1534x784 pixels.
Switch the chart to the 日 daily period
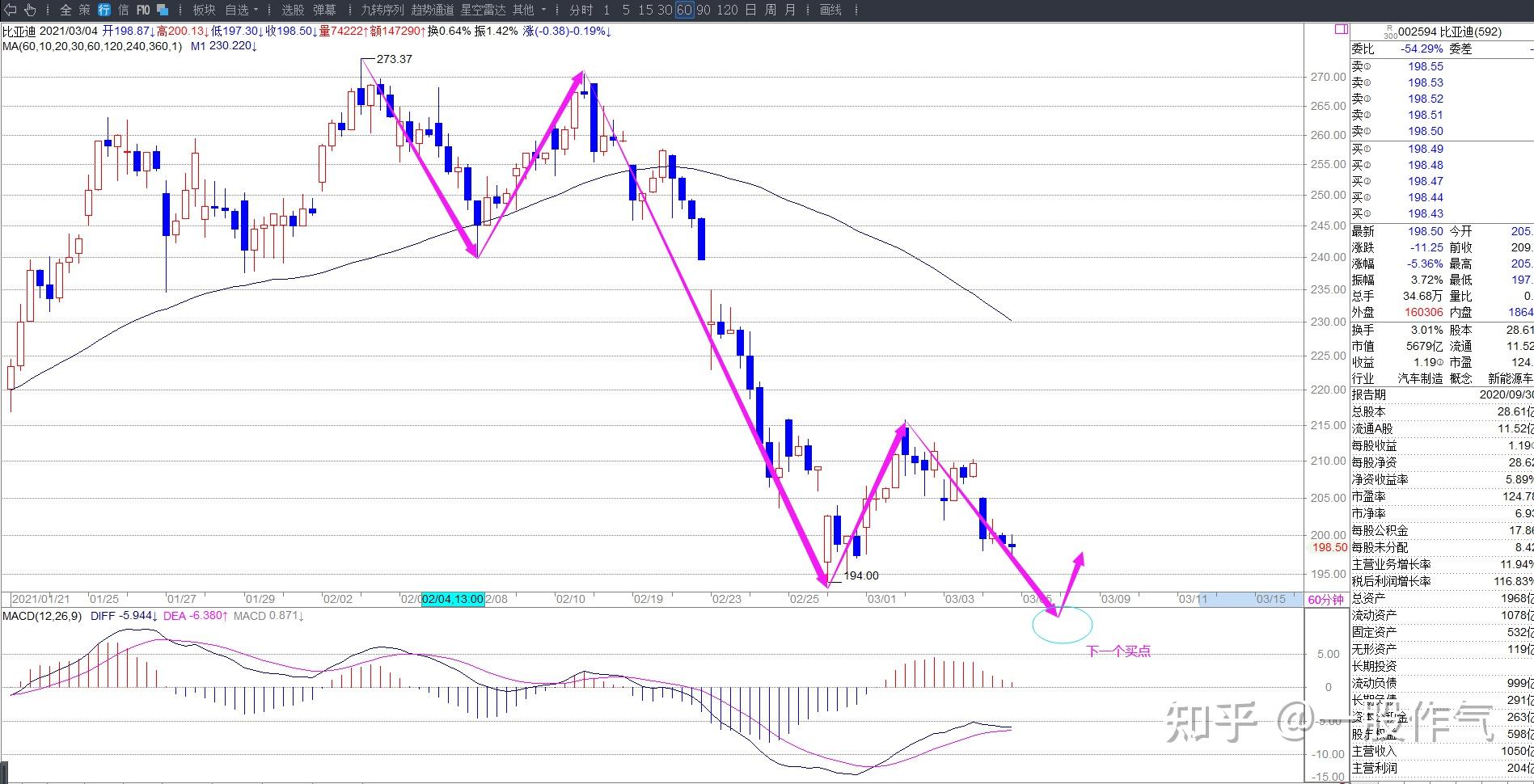[x=750, y=10]
